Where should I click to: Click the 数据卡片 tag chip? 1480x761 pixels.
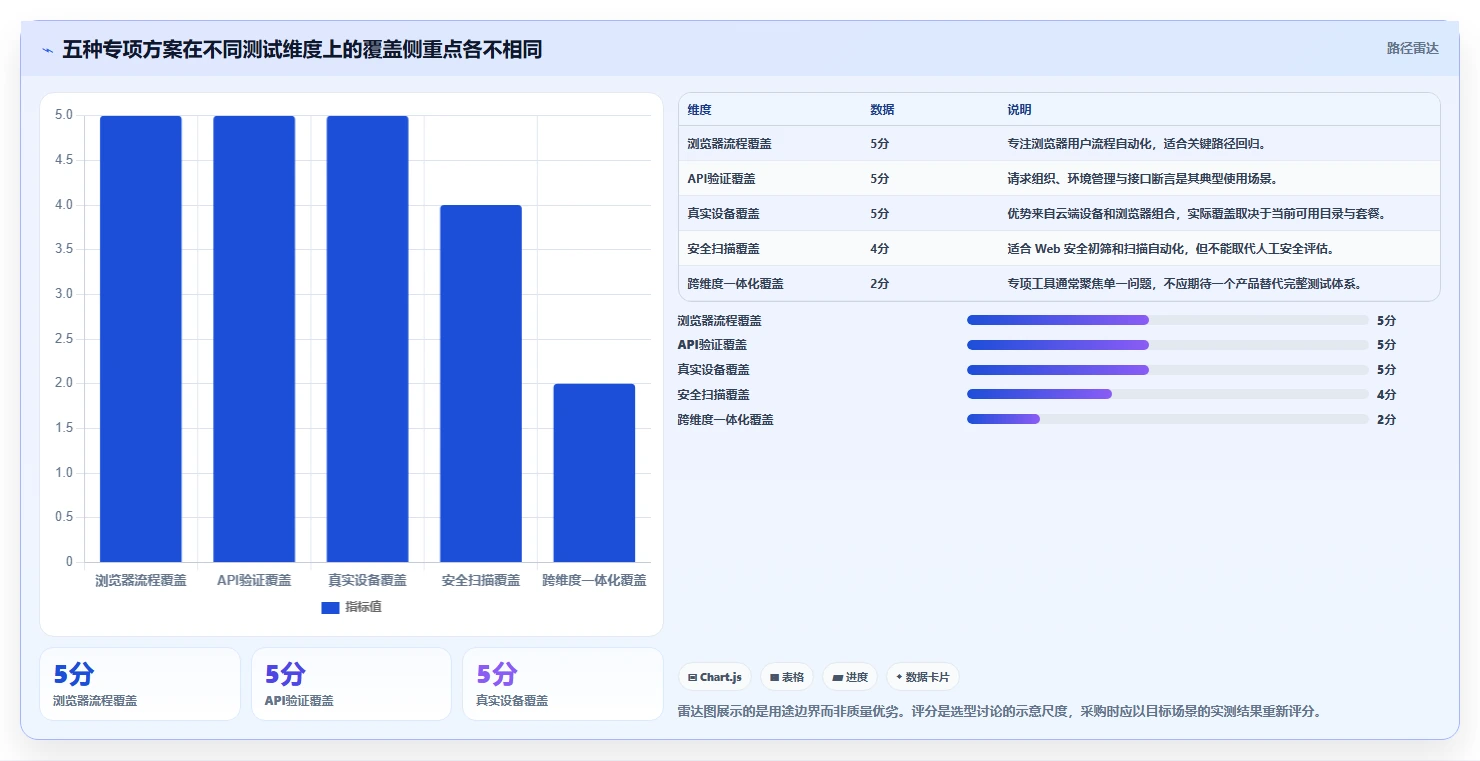coord(923,677)
